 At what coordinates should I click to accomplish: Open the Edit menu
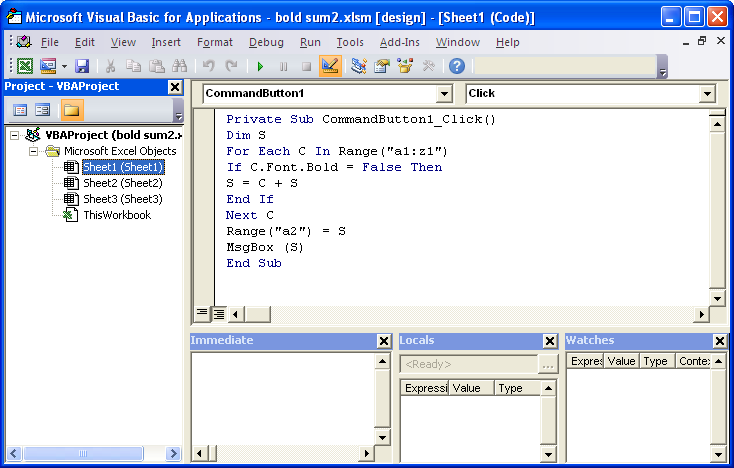click(85, 42)
